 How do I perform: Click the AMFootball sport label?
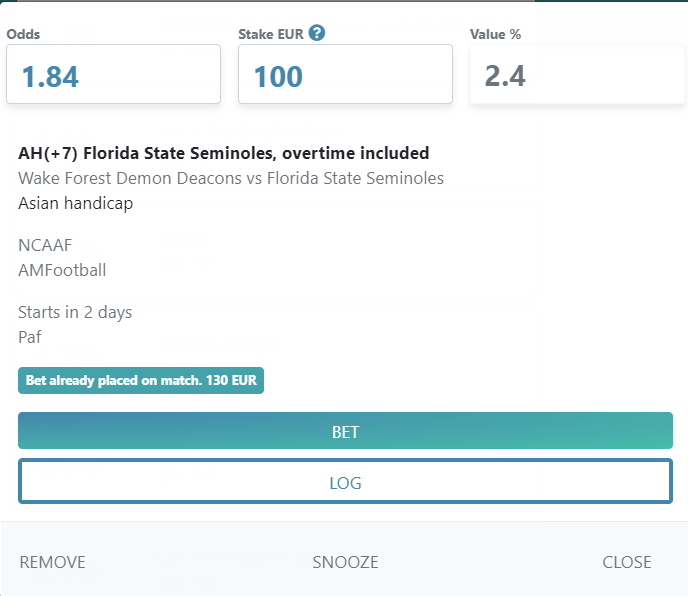pyautogui.click(x=62, y=270)
